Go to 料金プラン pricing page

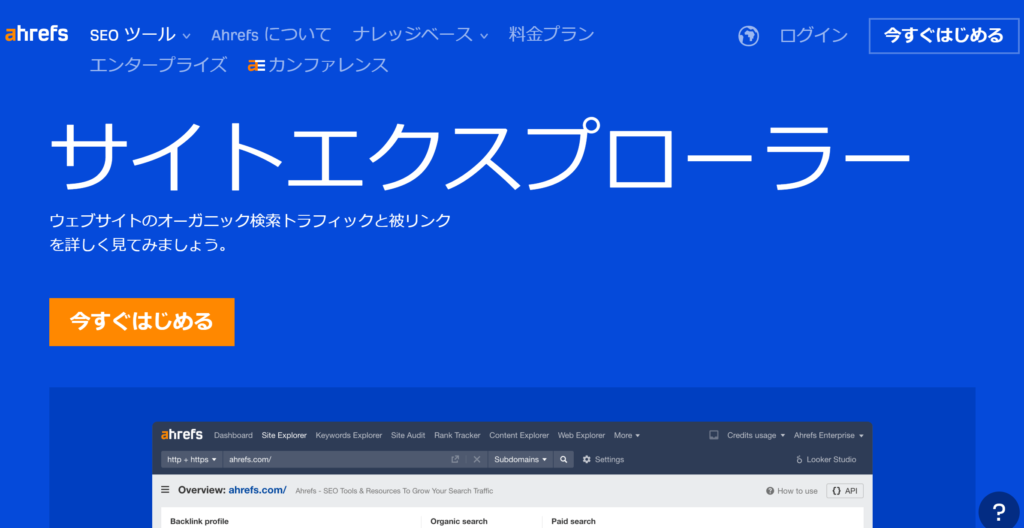[551, 35]
